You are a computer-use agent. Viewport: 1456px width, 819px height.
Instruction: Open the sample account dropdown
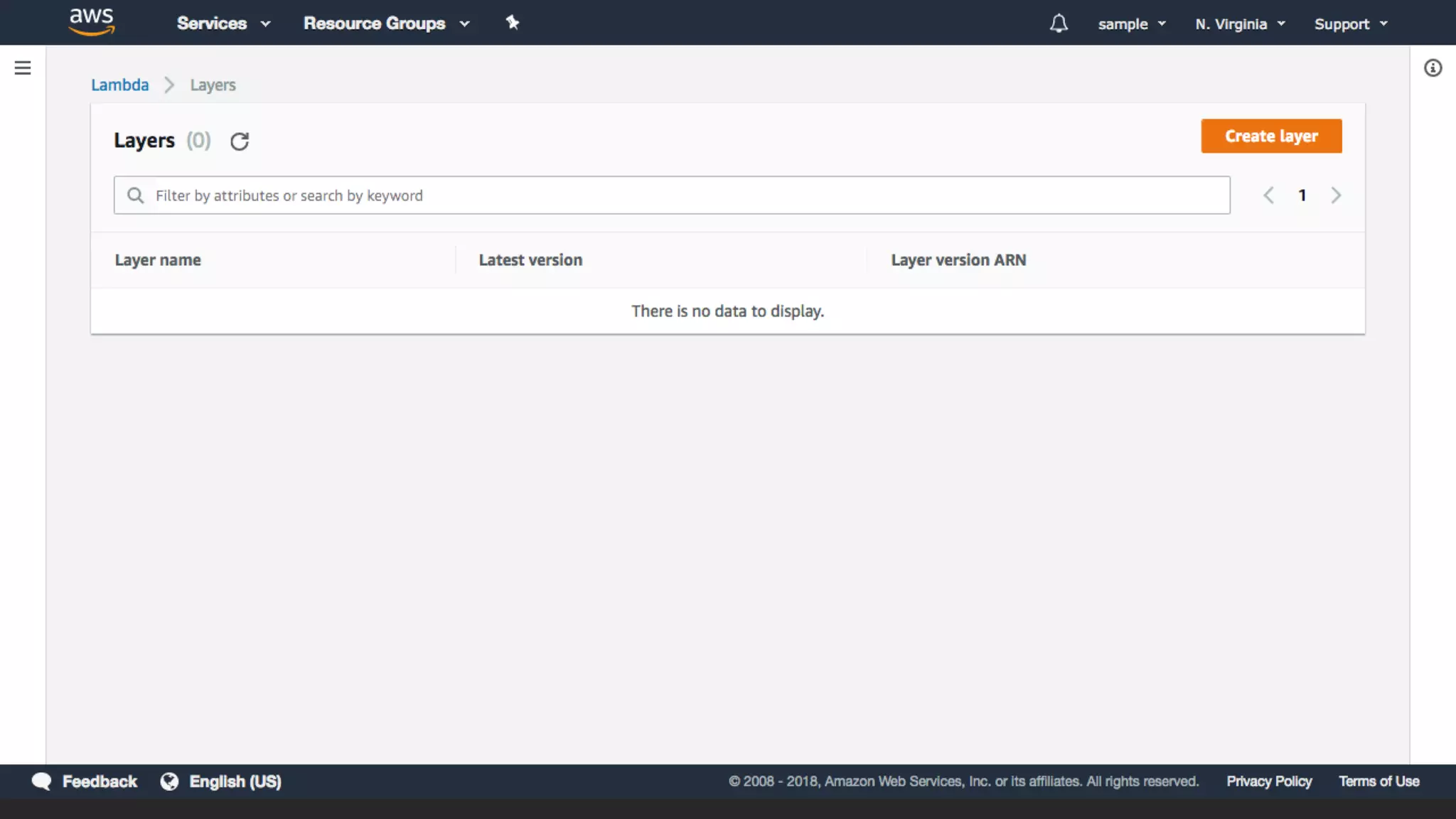(1132, 24)
